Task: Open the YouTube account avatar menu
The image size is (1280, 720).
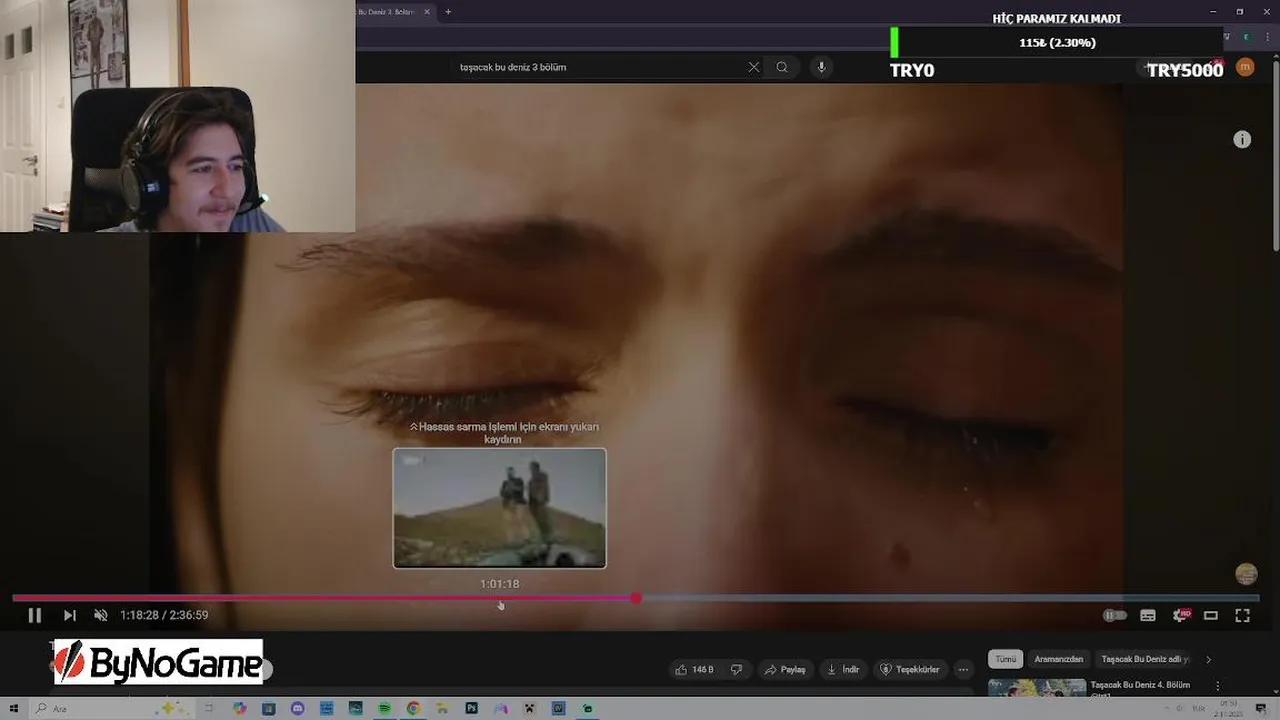Action: click(x=1245, y=67)
